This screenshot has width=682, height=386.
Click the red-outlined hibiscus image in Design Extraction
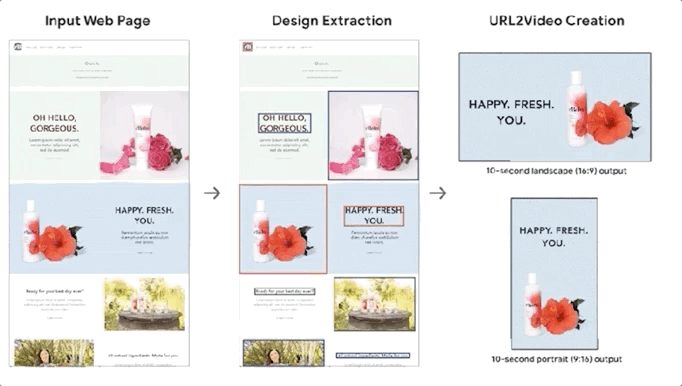click(283, 229)
